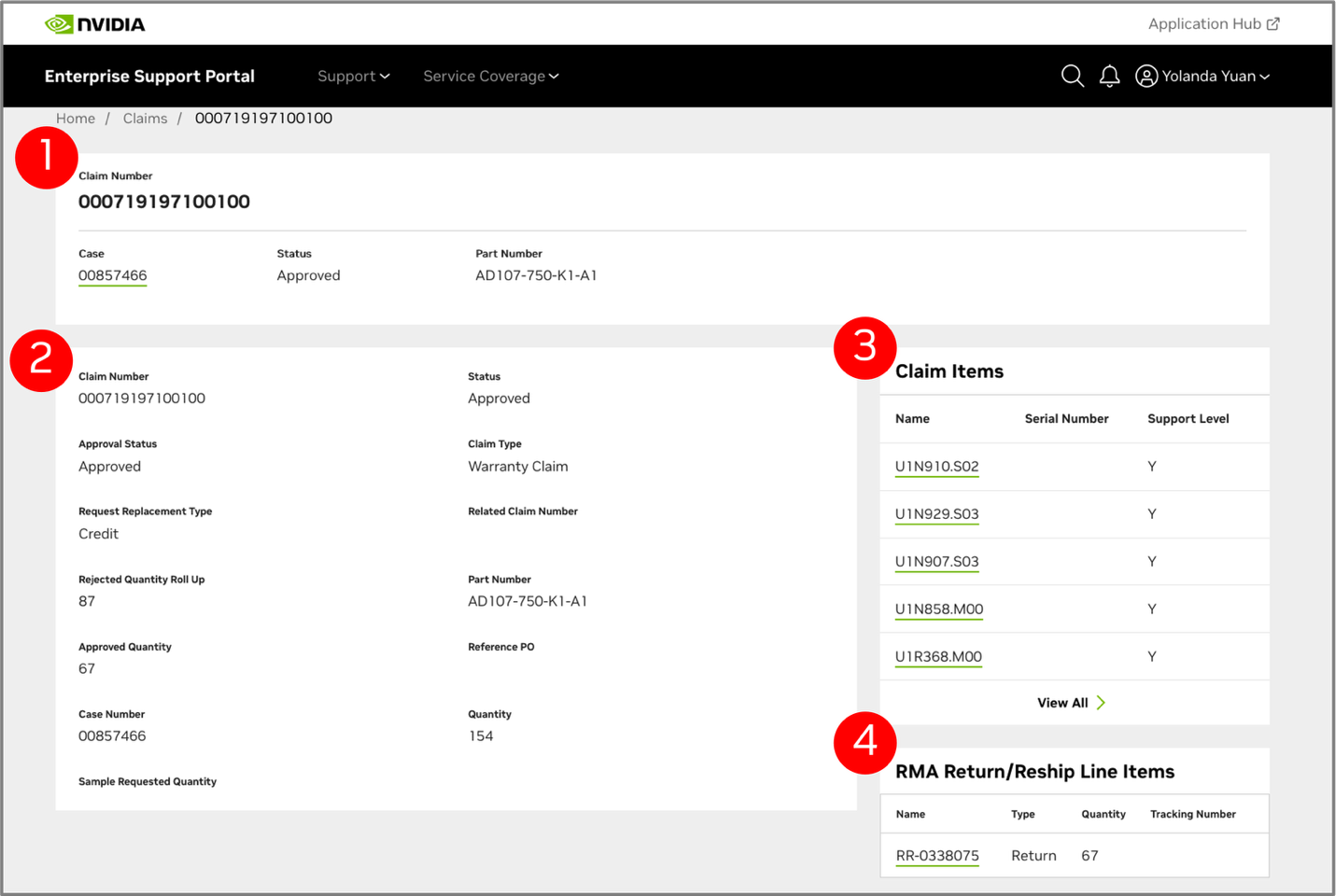Click the user avatar icon
The image size is (1336, 896).
pos(1146,77)
